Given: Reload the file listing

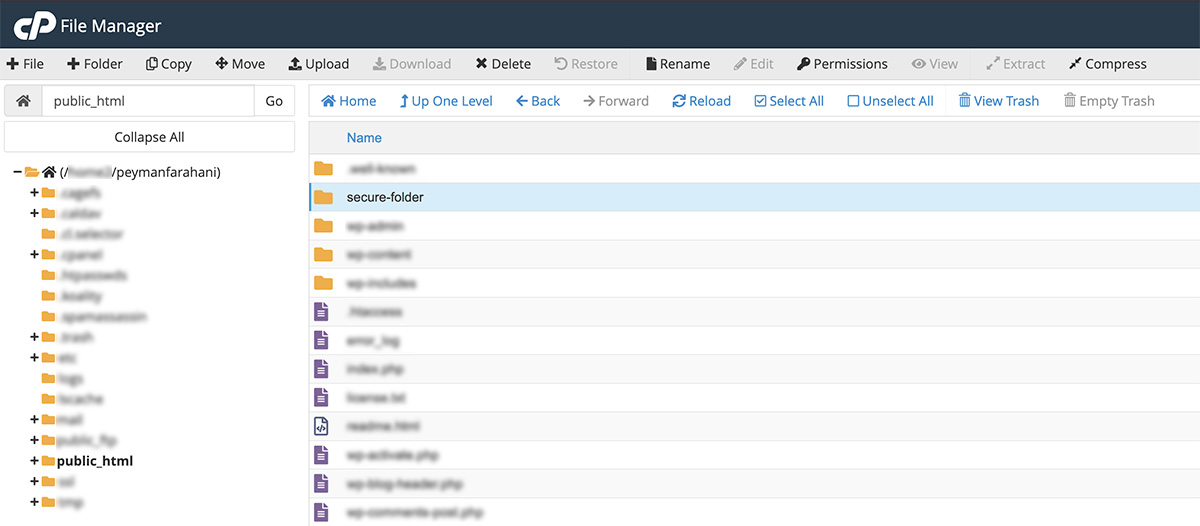Looking at the screenshot, I should coord(701,101).
